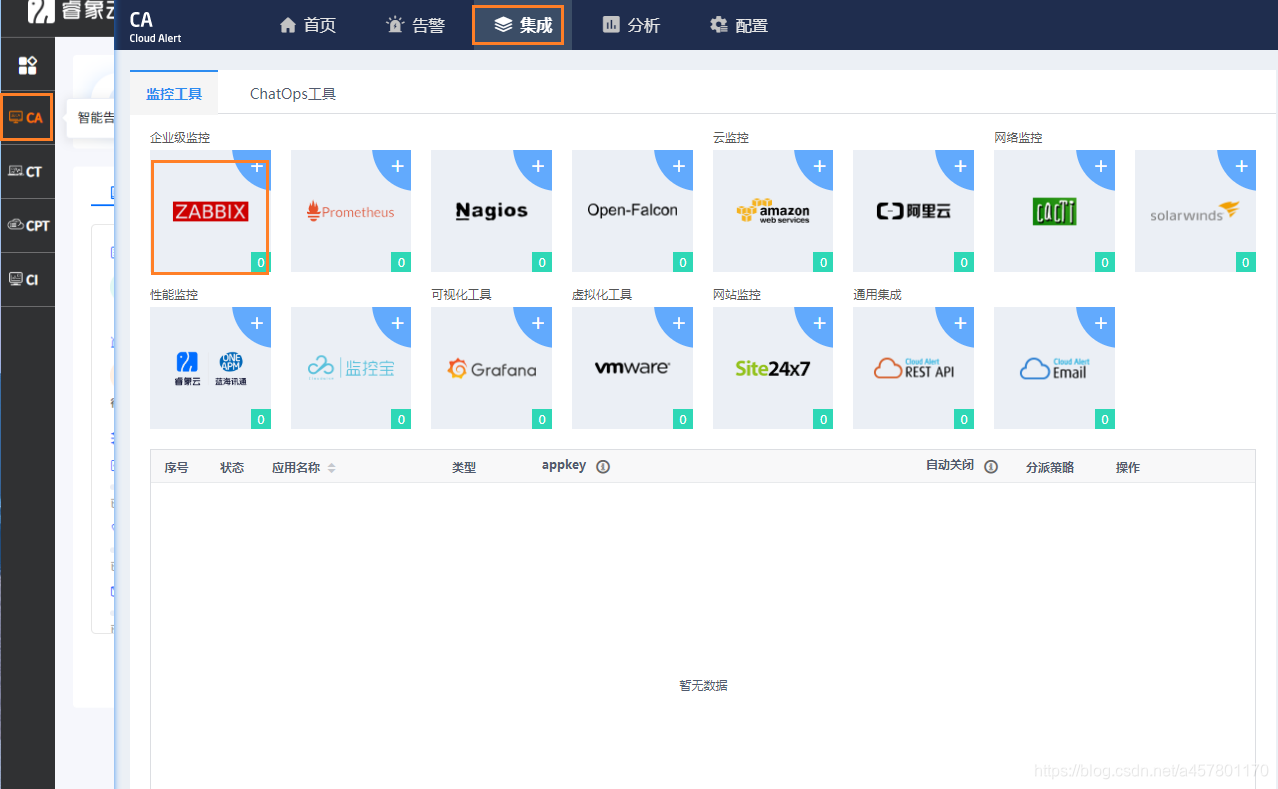This screenshot has width=1278, height=789.
Task: Switch to CPT in left sidebar
Action: 27,225
